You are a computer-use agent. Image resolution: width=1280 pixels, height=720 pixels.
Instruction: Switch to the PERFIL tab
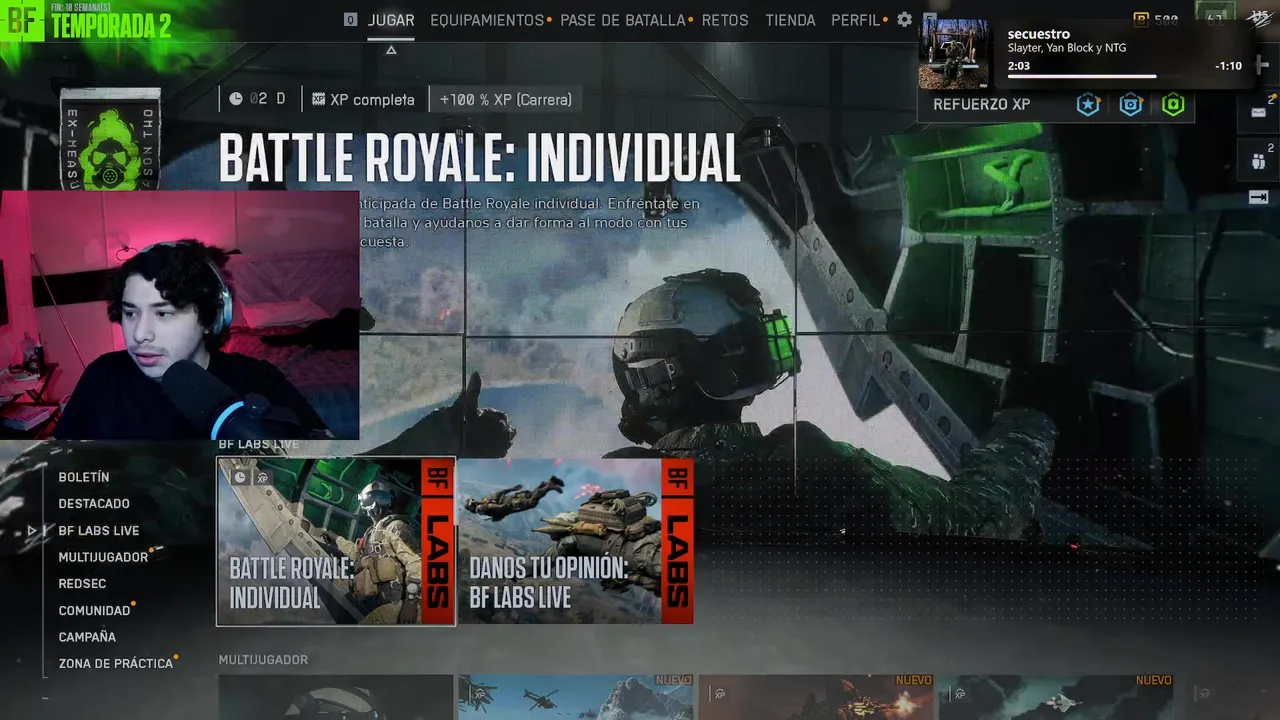click(856, 20)
